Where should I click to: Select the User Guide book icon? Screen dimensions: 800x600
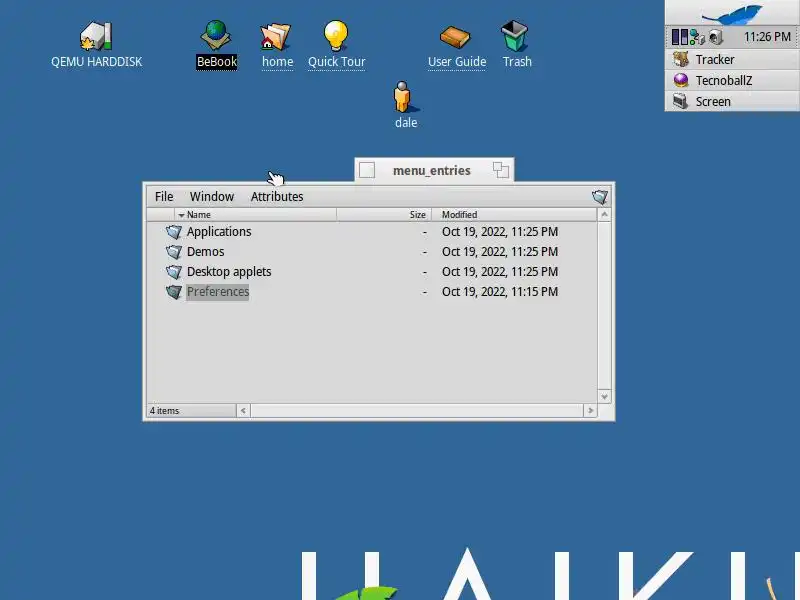click(455, 37)
